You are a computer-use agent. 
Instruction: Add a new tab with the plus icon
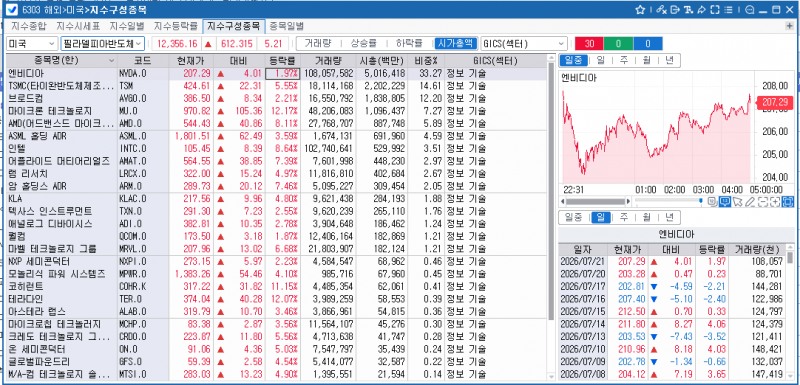[790, 25]
